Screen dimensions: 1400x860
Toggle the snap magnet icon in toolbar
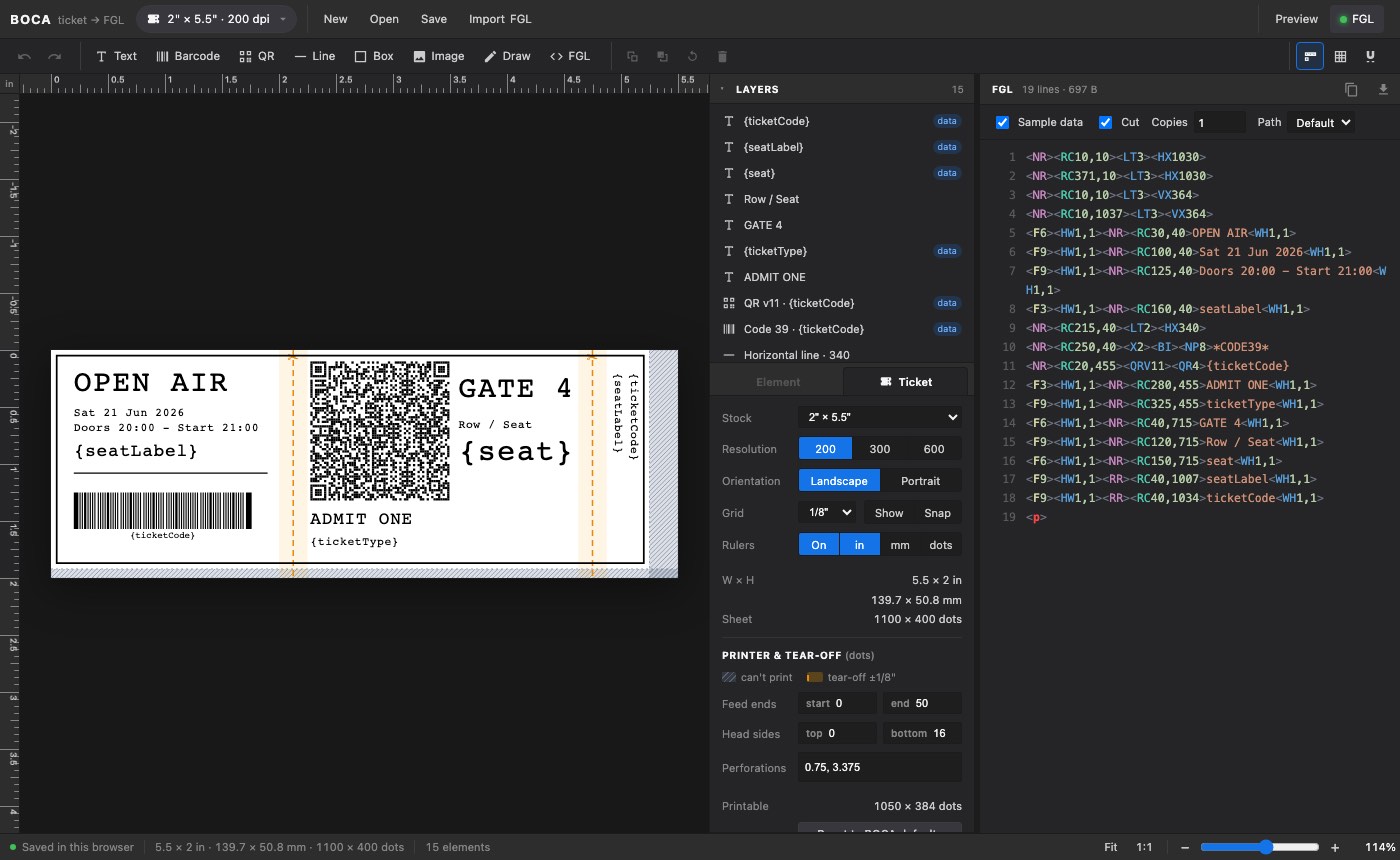pyautogui.click(x=1370, y=56)
